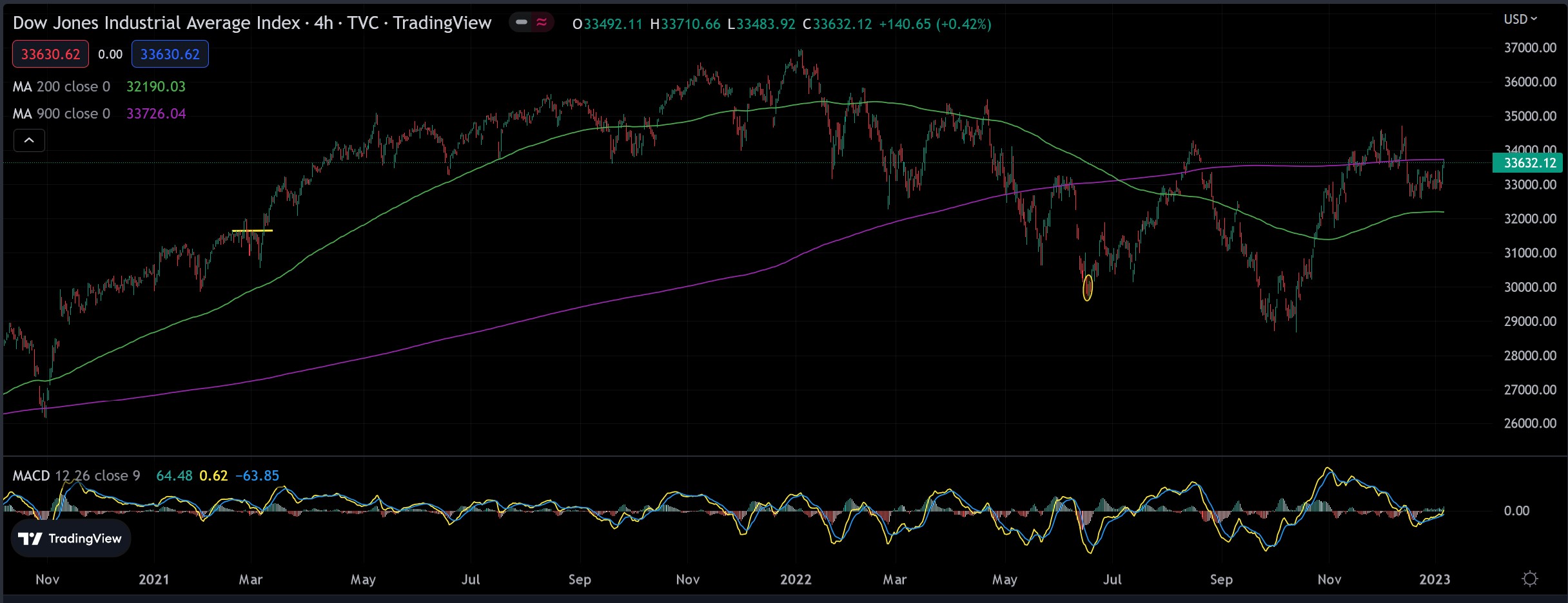Click the MACD histogram value 64.48
Viewport: 1568px width, 603px height.
coord(174,475)
